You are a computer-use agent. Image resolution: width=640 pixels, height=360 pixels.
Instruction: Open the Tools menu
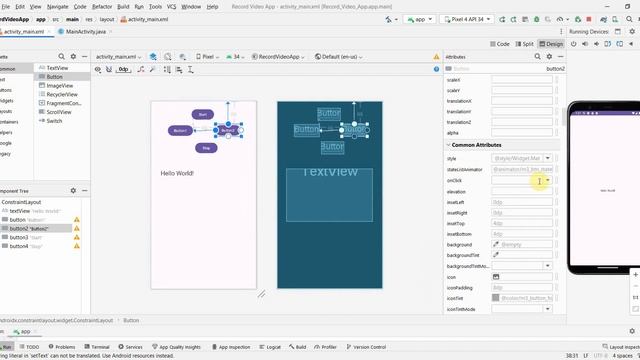click(x=155, y=7)
